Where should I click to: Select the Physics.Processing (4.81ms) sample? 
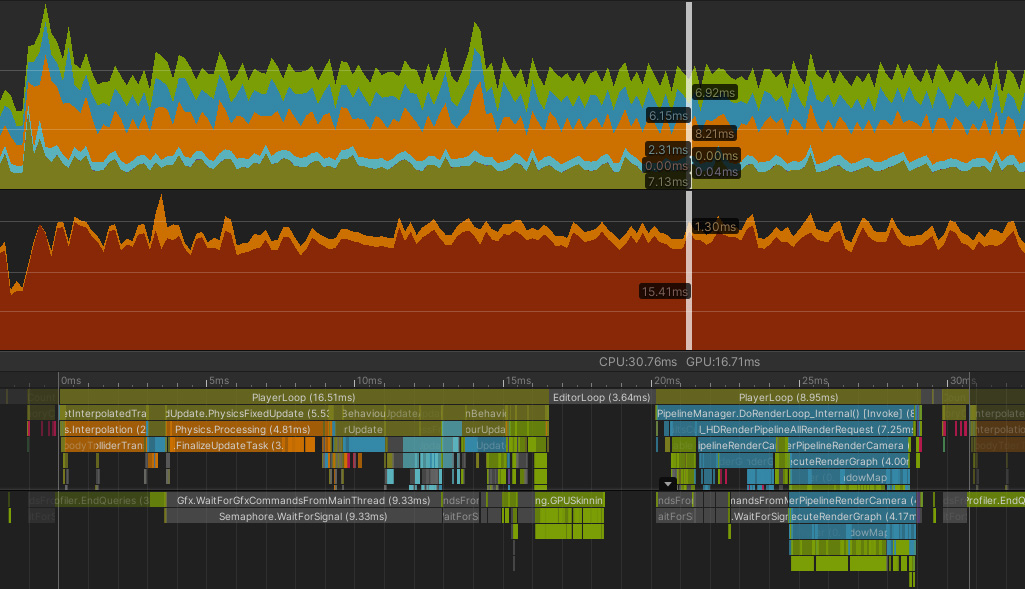coord(240,429)
